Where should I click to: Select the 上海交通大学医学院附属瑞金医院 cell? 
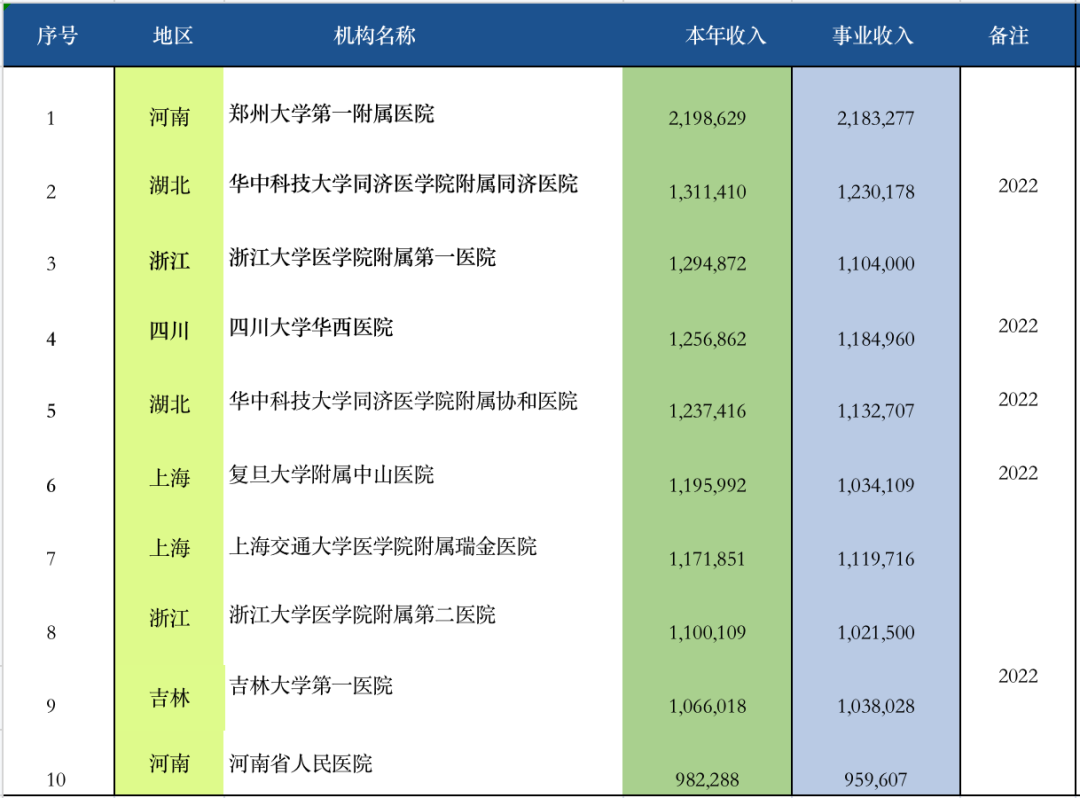383,547
